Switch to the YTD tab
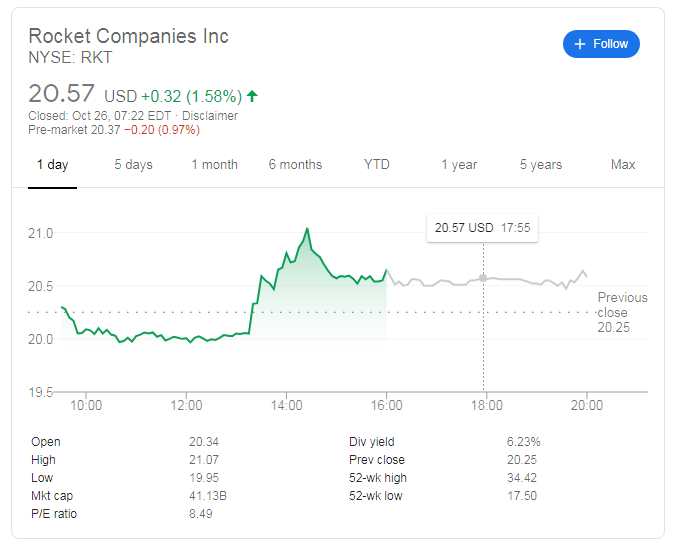682x544 pixels. point(377,165)
